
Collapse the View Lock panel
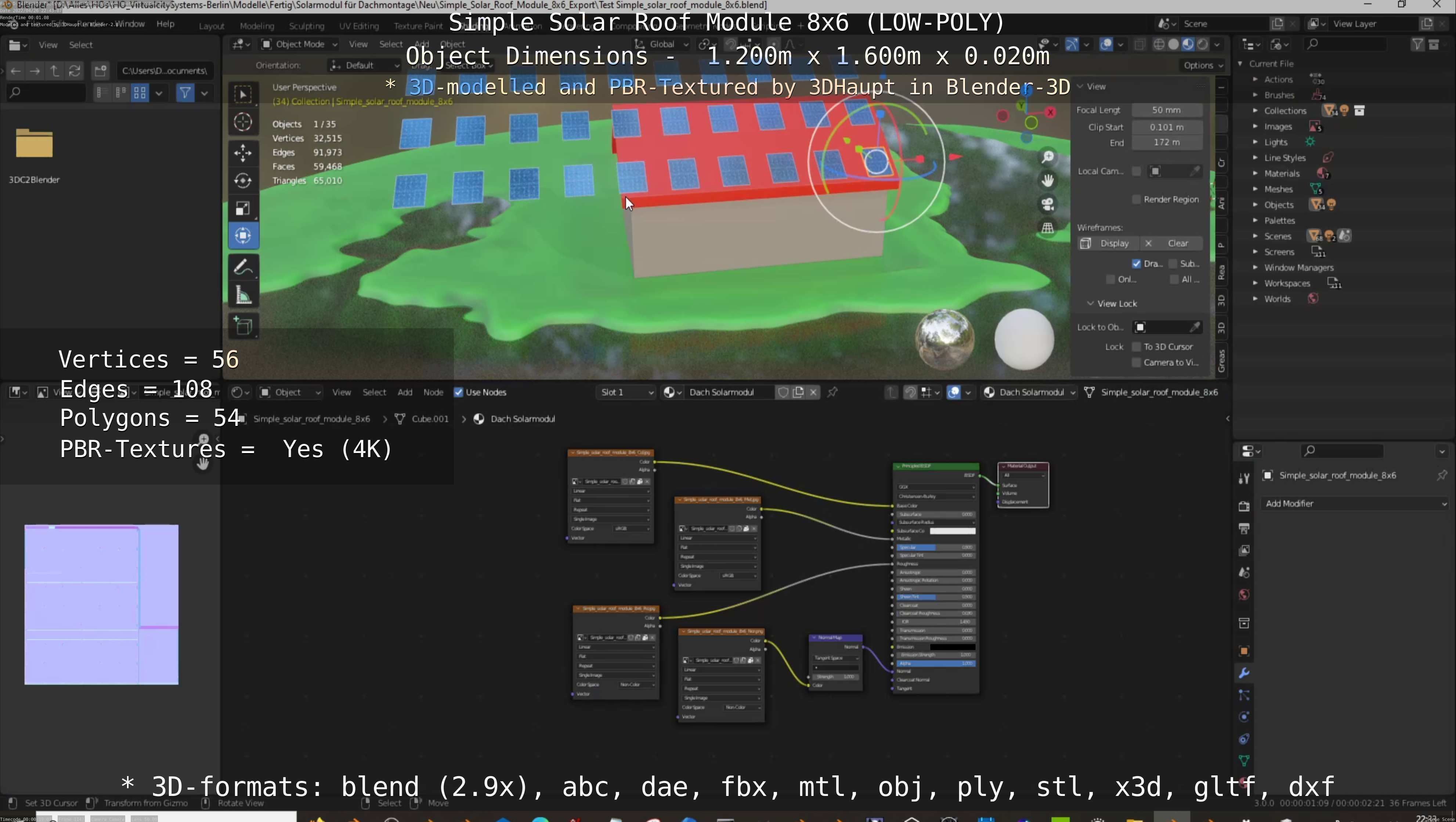pos(1090,303)
